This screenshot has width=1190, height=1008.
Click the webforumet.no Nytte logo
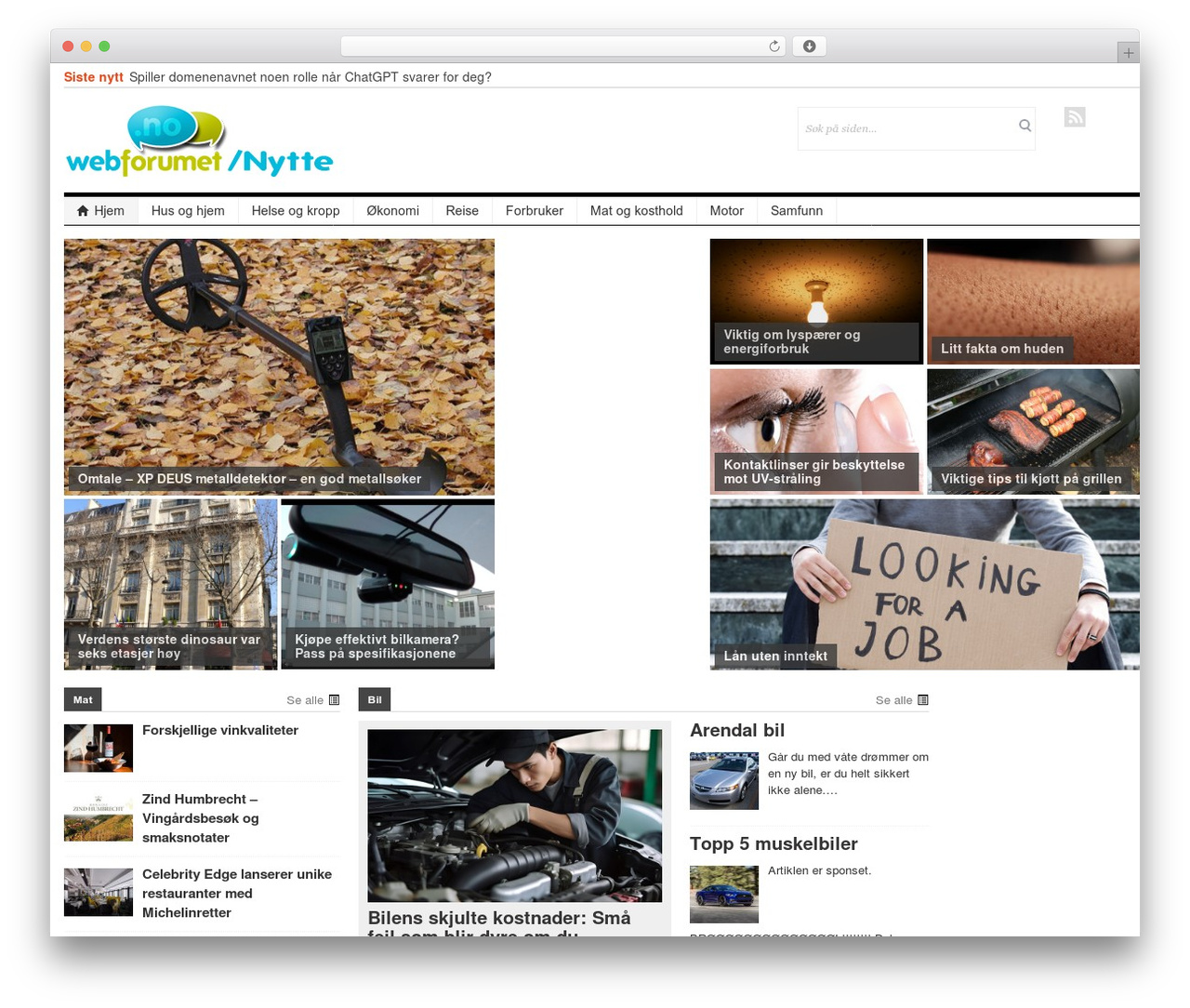(x=199, y=141)
